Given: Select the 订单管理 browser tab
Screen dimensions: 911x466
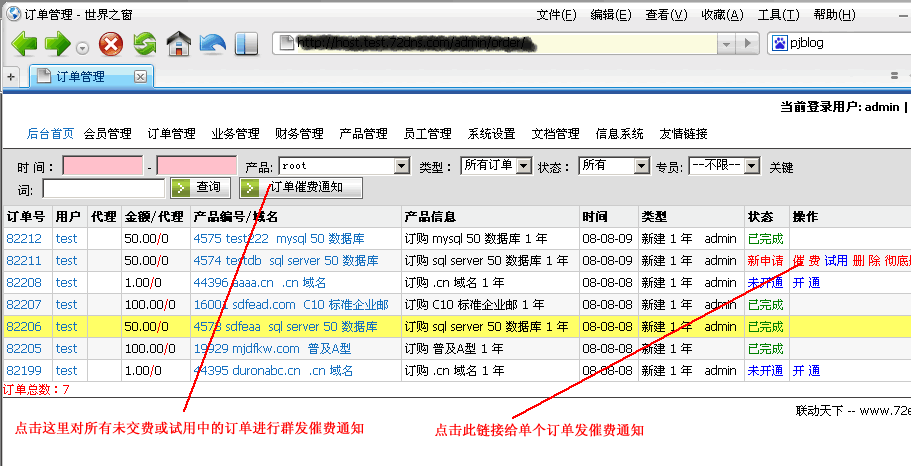Looking at the screenshot, I should [92, 76].
